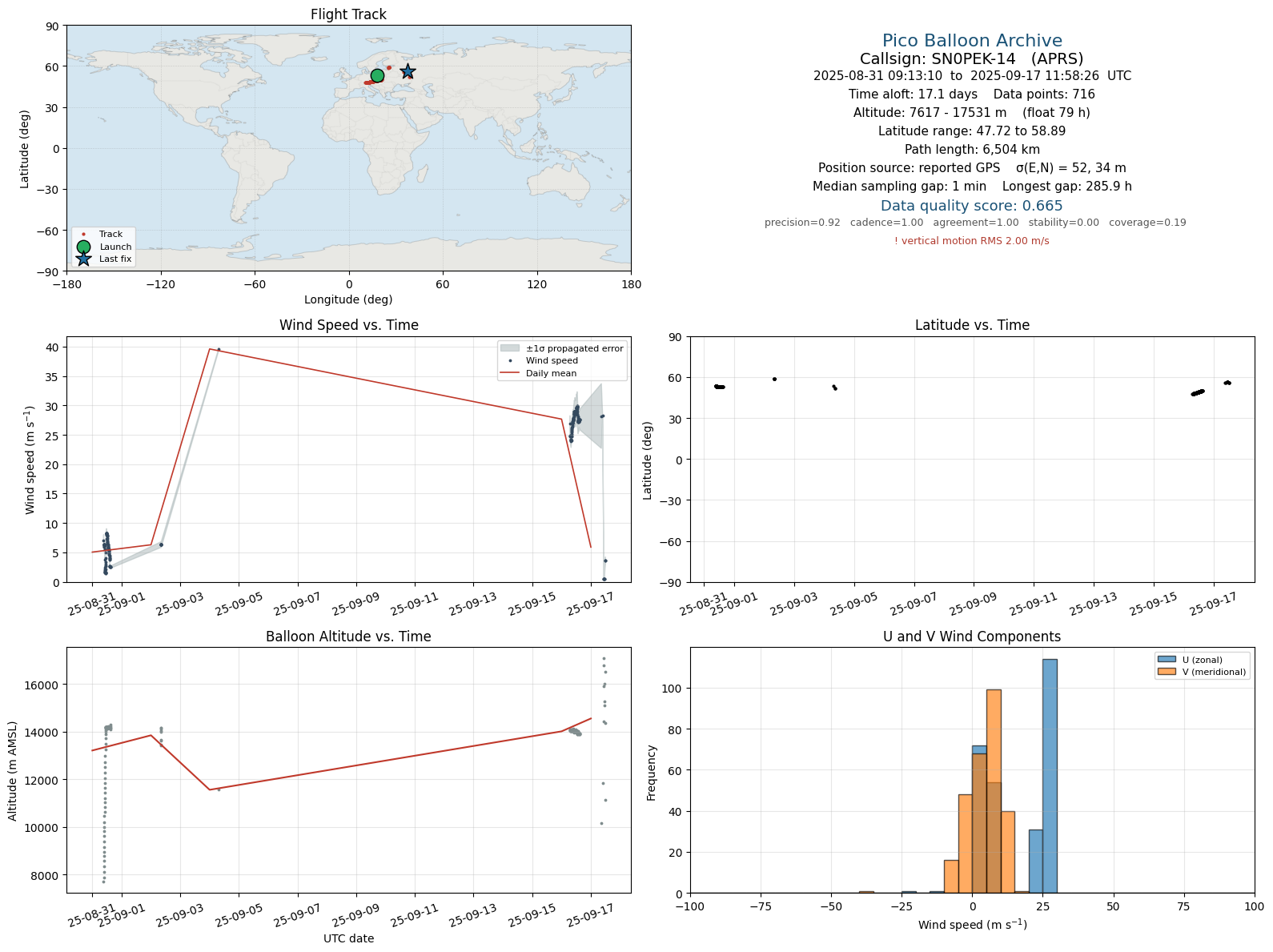
Task: Click the green Launch marker on the map
Action: [377, 75]
